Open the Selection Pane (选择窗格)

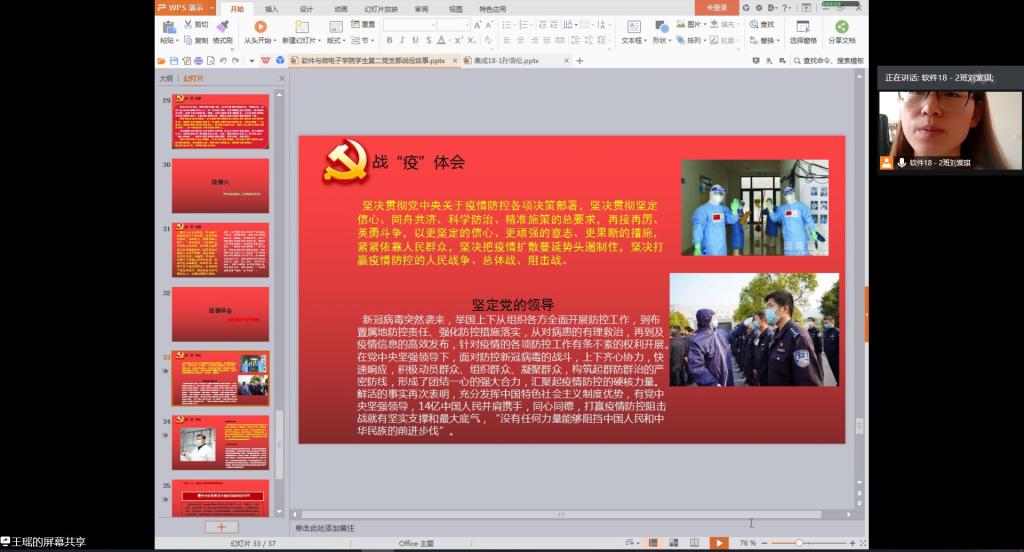tap(802, 32)
